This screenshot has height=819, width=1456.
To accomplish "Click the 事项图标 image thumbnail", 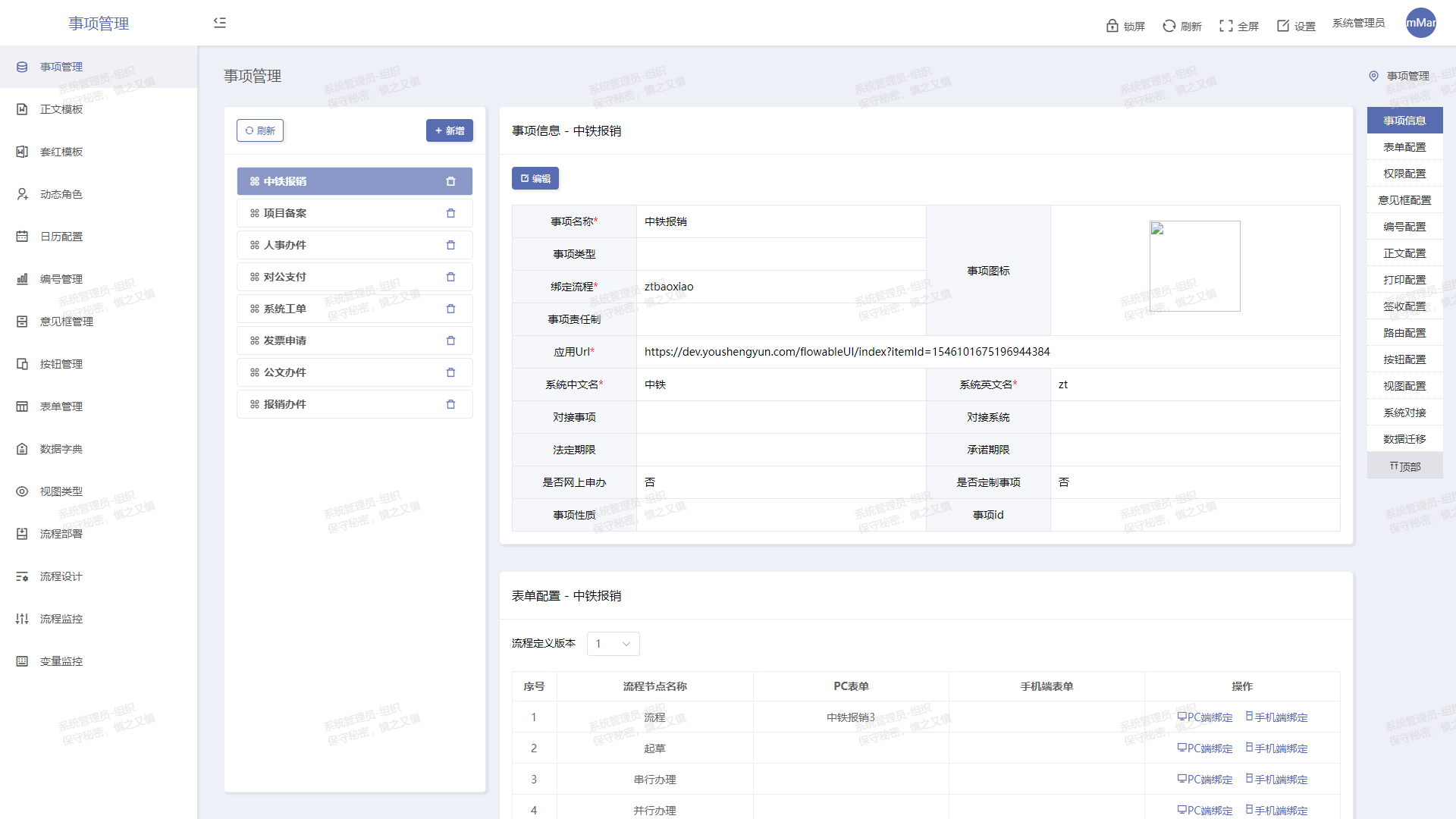I will 1194,266.
